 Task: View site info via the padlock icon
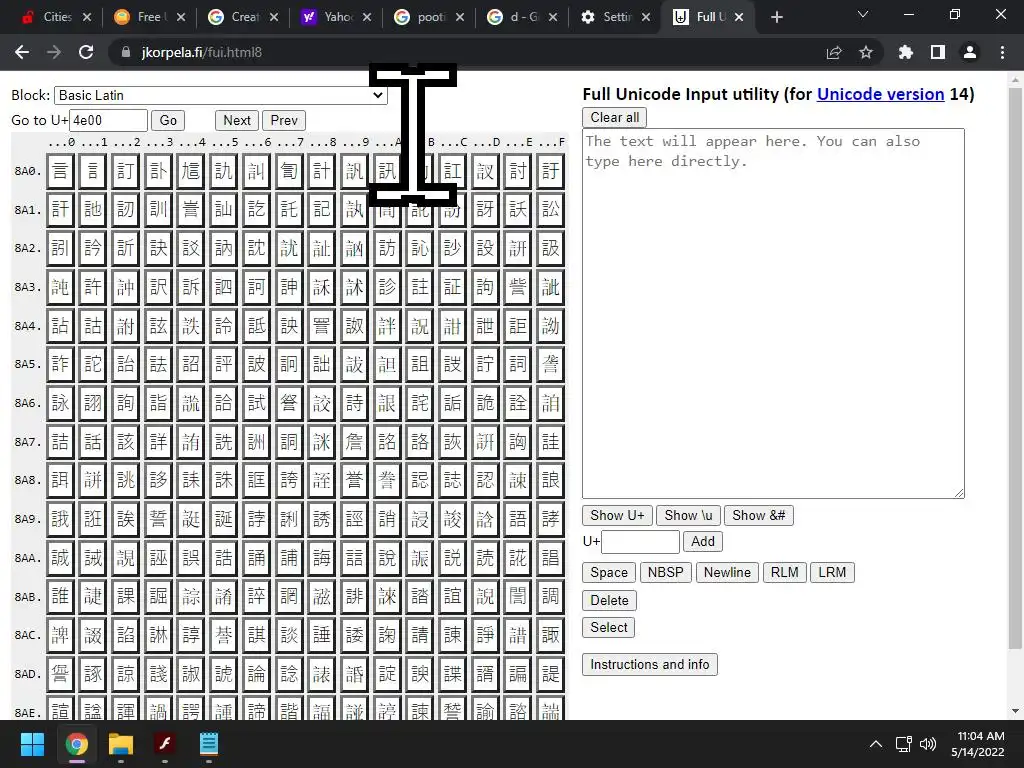pos(125,52)
